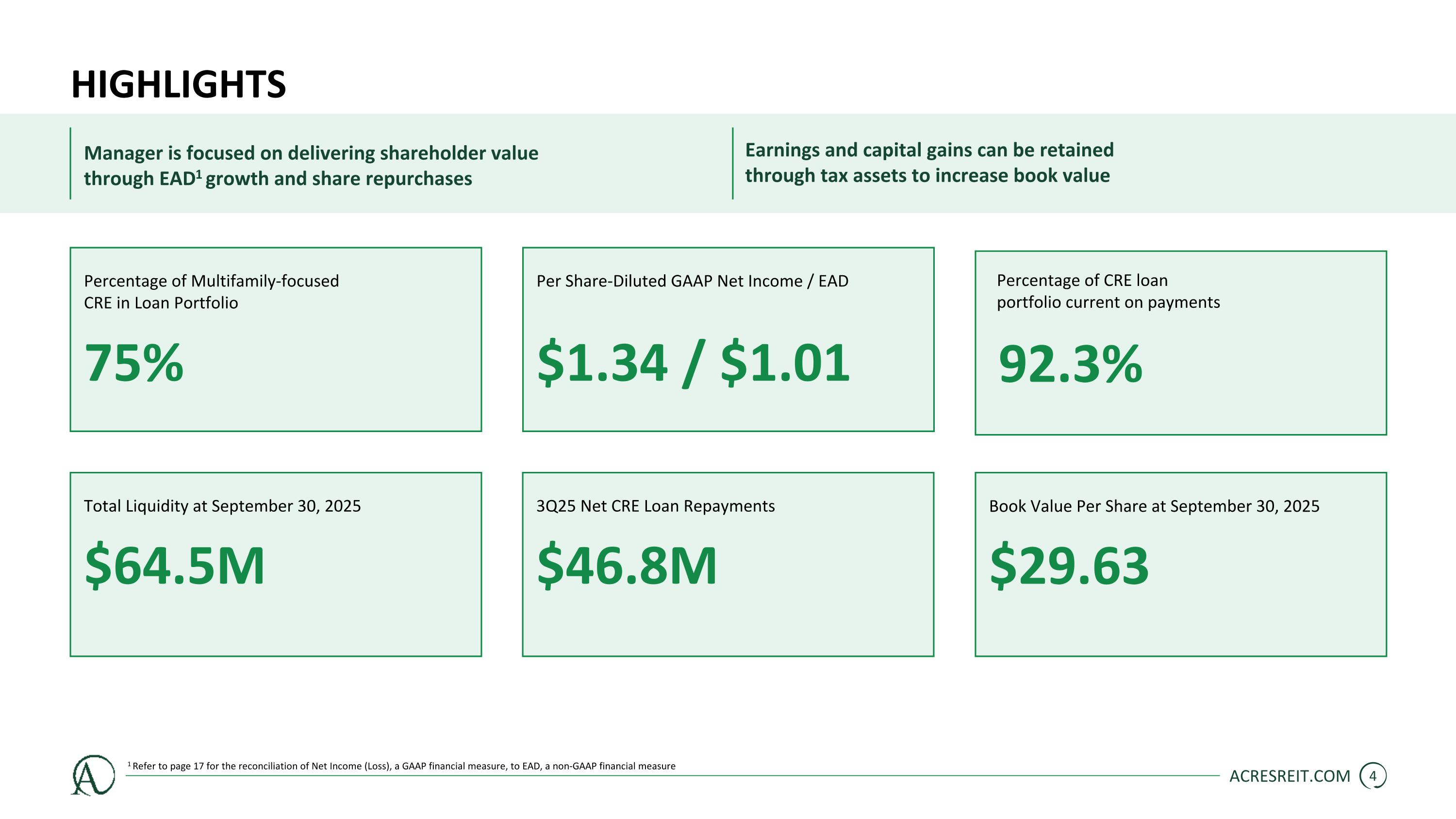Select the 75% multifamily percentage figure
The height and width of the screenshot is (819, 1456).
point(134,363)
